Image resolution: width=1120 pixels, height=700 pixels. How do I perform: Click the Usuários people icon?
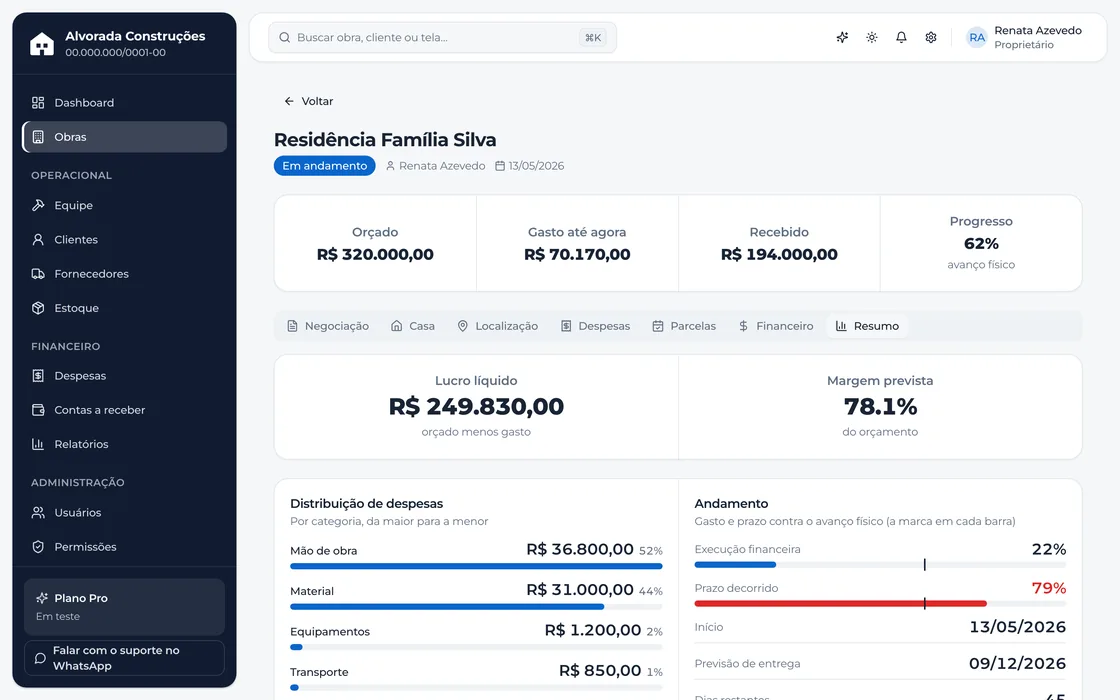[x=38, y=513]
